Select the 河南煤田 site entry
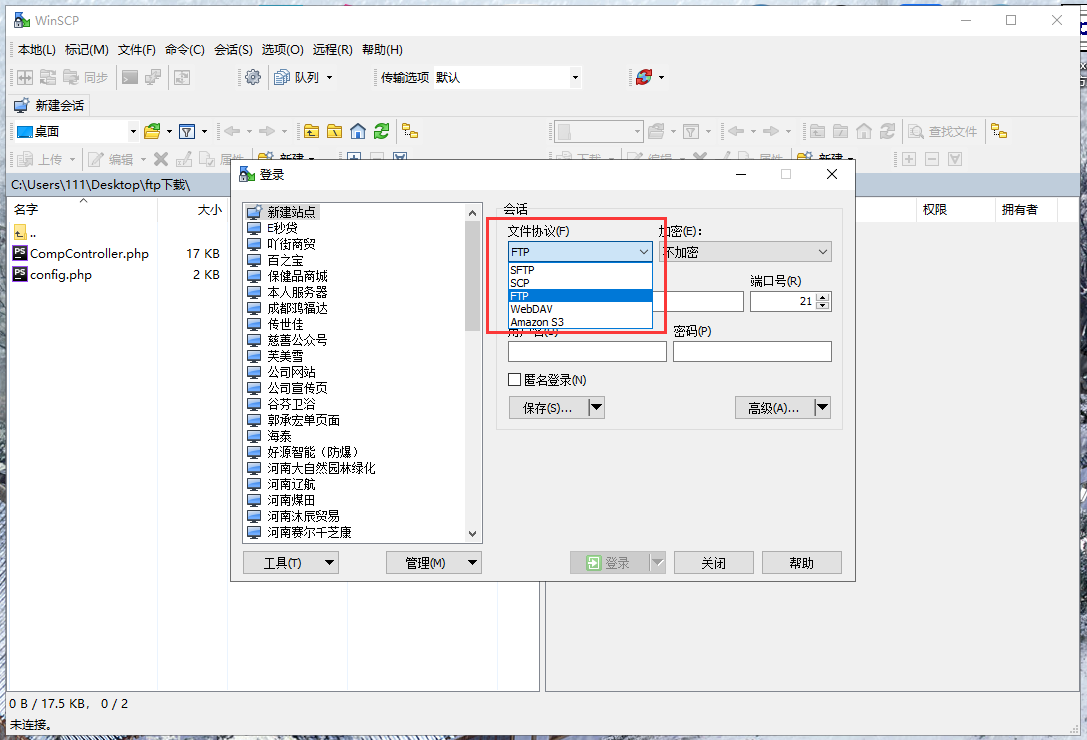The image size is (1087, 740). [x=291, y=500]
